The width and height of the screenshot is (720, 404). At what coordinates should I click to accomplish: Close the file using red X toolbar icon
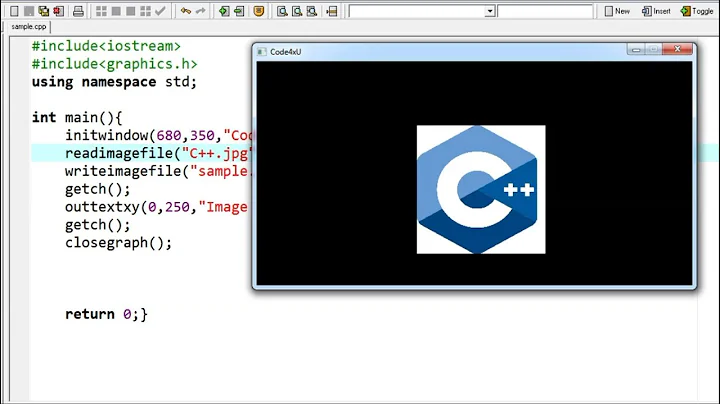[58, 11]
